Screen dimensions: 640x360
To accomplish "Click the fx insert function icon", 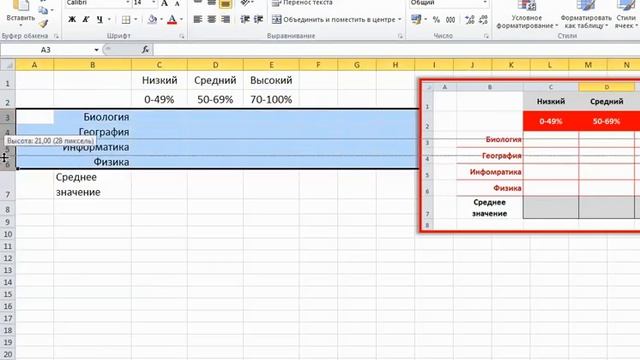I will tap(145, 50).
